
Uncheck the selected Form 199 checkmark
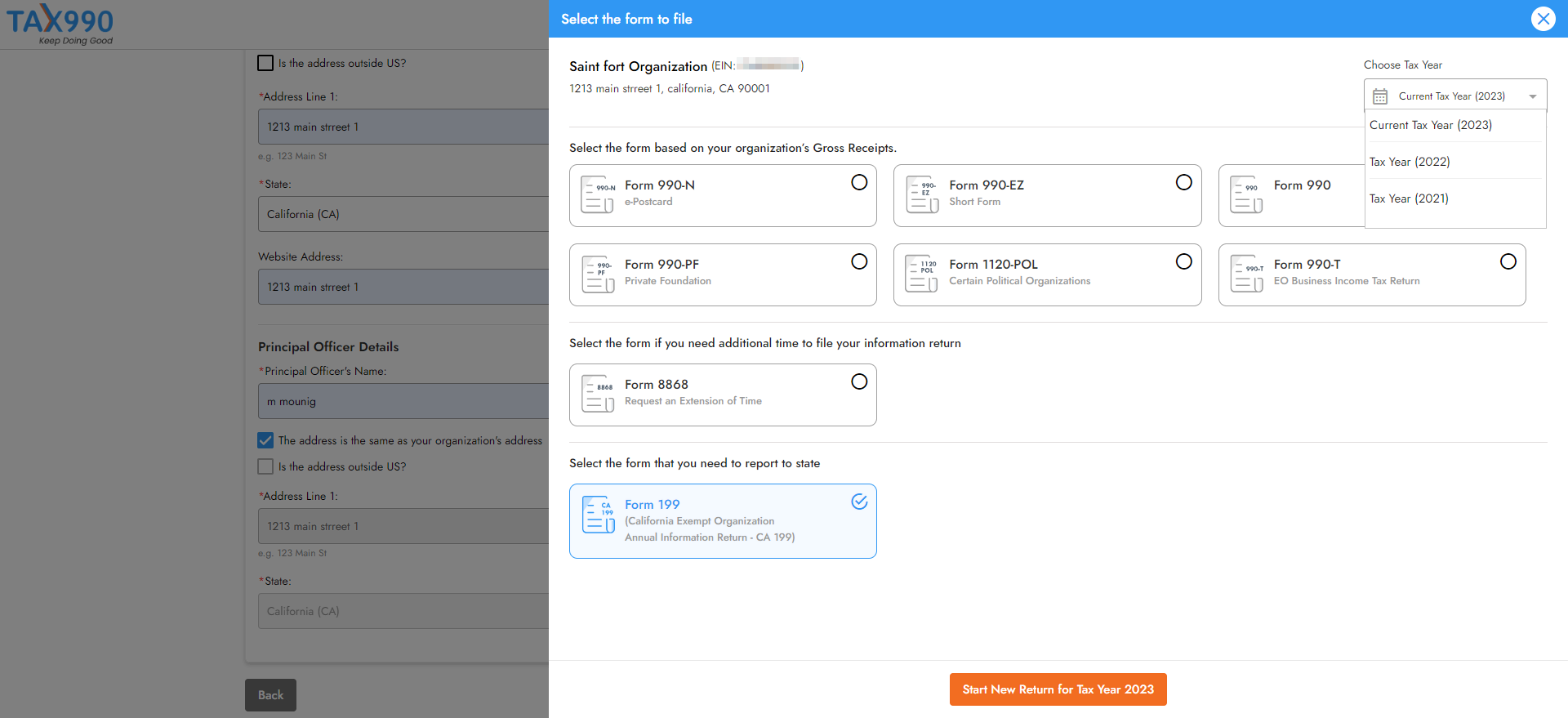pos(859,502)
